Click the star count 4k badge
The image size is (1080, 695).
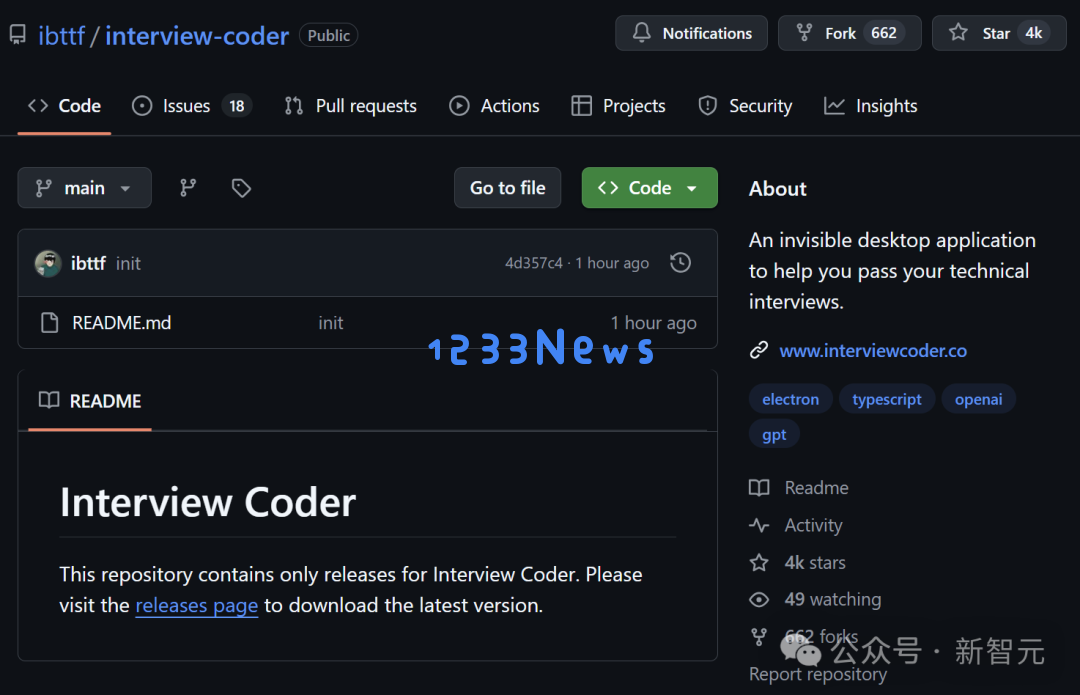coord(1034,33)
